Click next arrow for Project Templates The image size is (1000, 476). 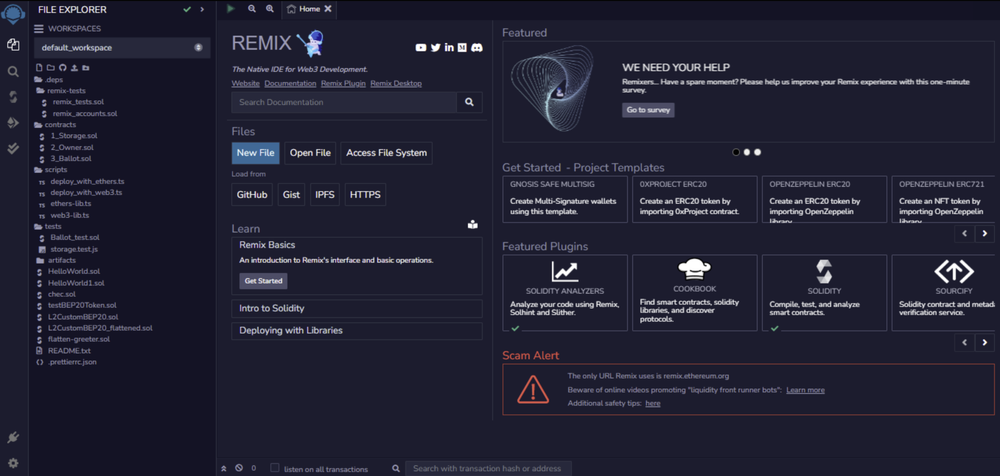pos(985,234)
